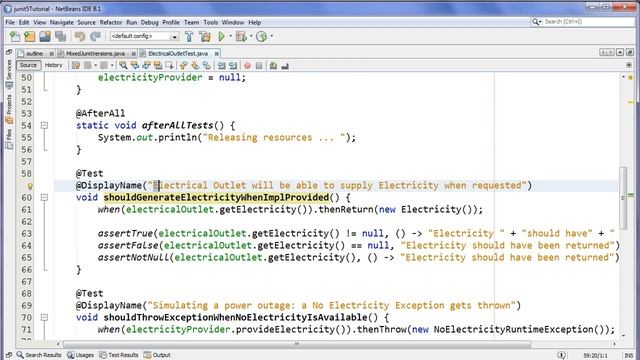Toggle INS insert mode indicator
This screenshot has height=360, width=640.
629,356
